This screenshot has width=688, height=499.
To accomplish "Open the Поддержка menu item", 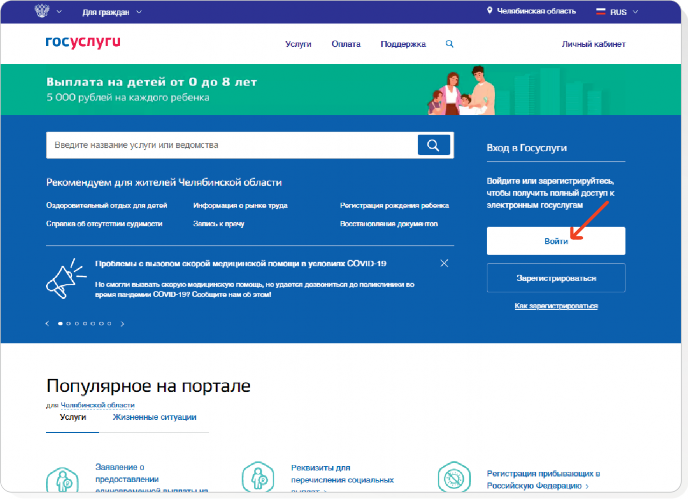I will (403, 44).
